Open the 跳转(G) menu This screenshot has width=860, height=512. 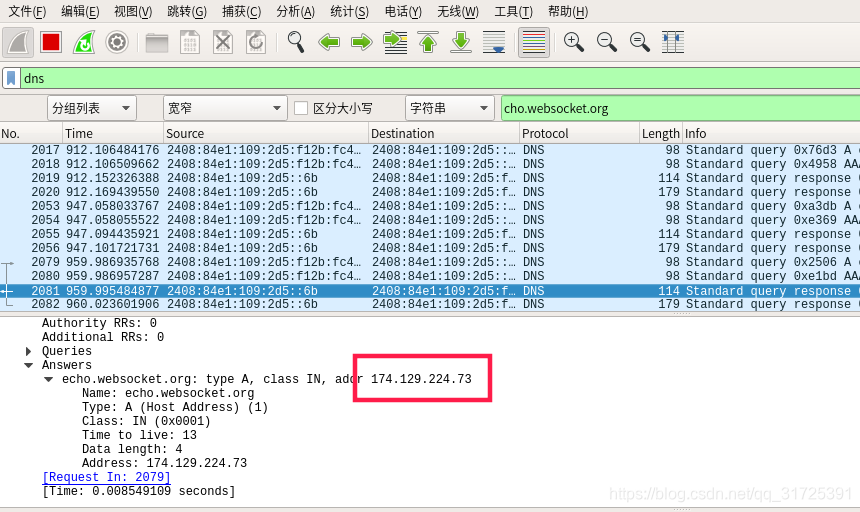click(186, 11)
